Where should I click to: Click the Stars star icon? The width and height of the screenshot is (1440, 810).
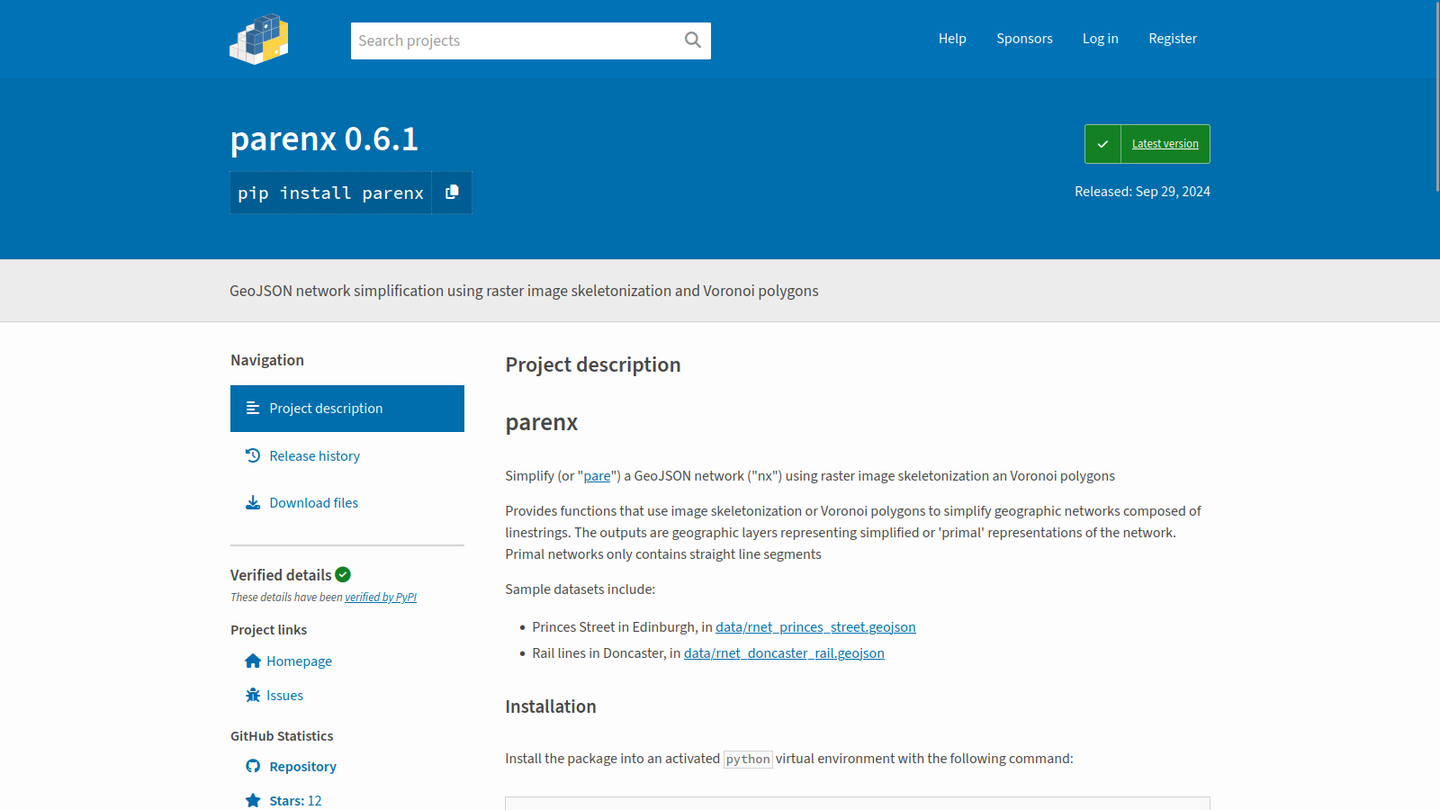(x=253, y=800)
